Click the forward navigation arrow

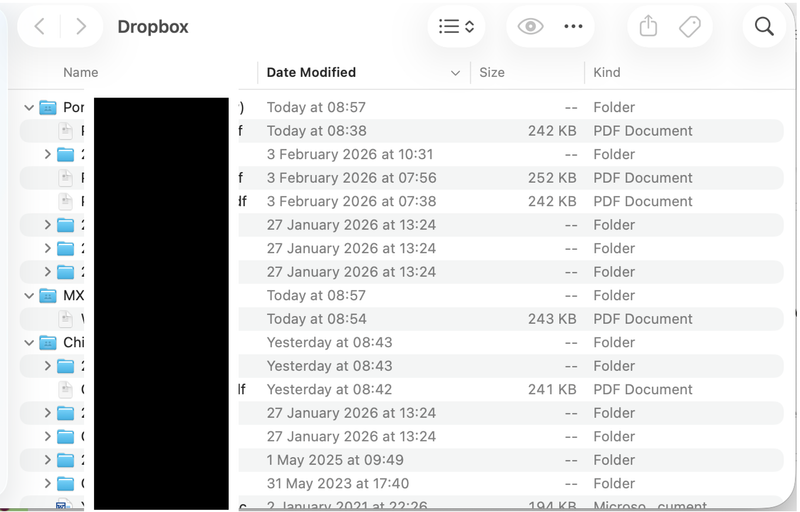(82, 27)
